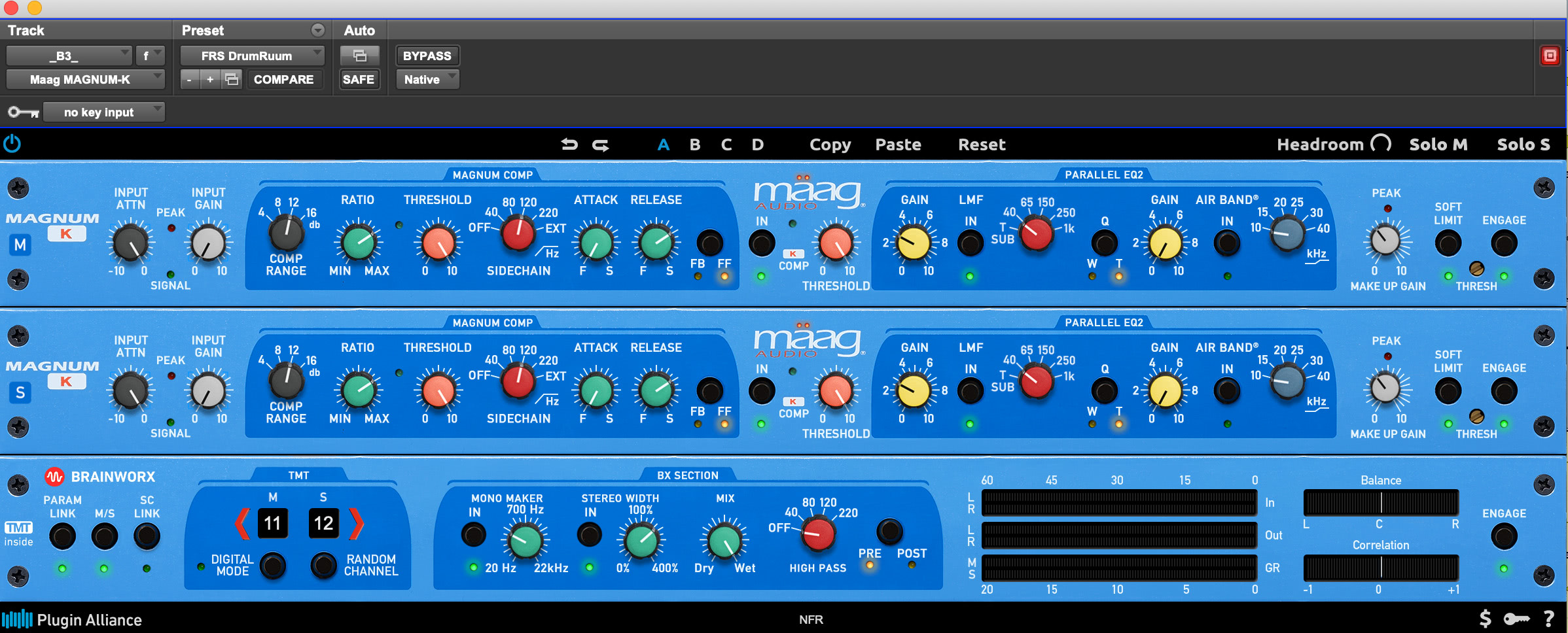Toggle LMF IN button on M strip
Image resolution: width=1568 pixels, height=633 pixels.
(970, 244)
